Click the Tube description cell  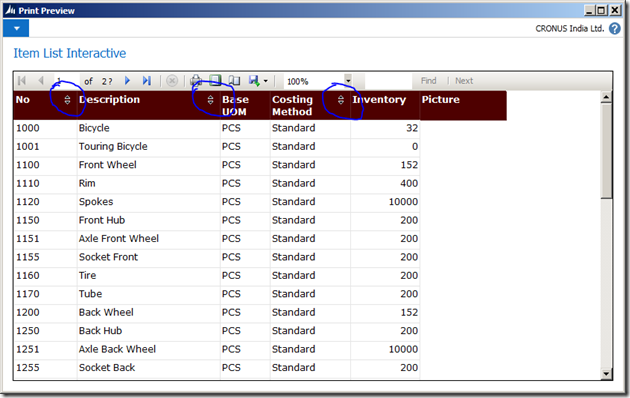point(149,295)
